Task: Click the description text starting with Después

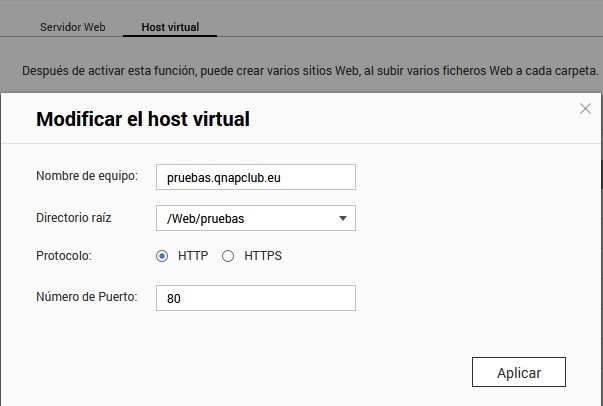Action: point(310,72)
